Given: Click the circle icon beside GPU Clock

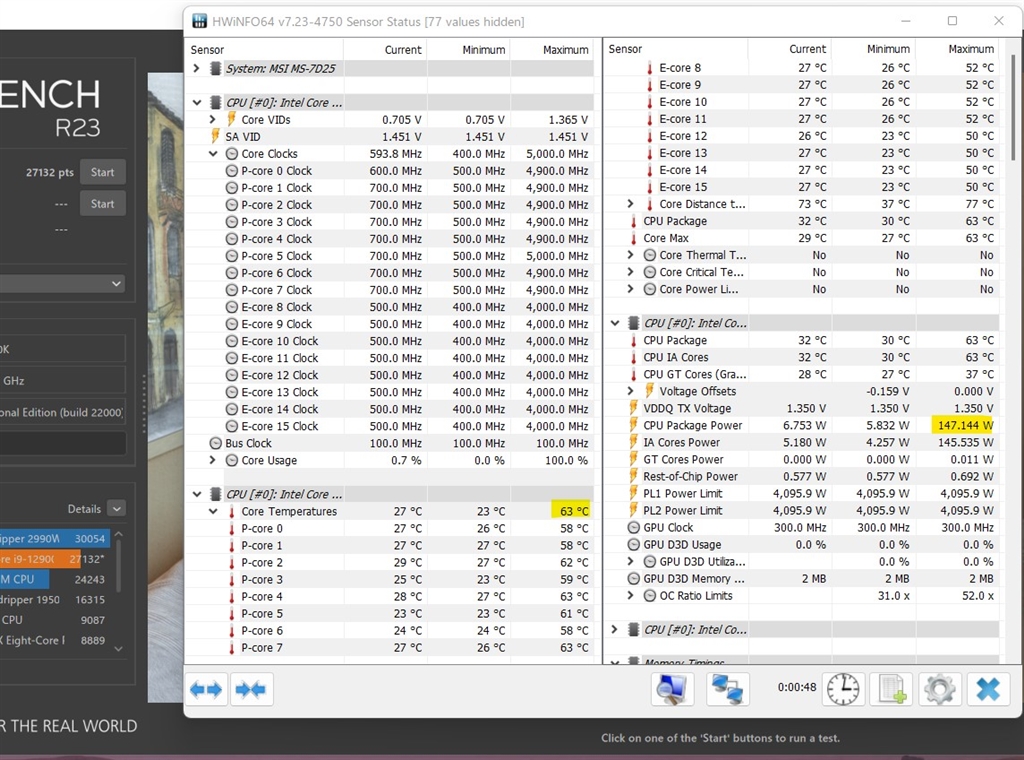Looking at the screenshot, I should (x=633, y=527).
